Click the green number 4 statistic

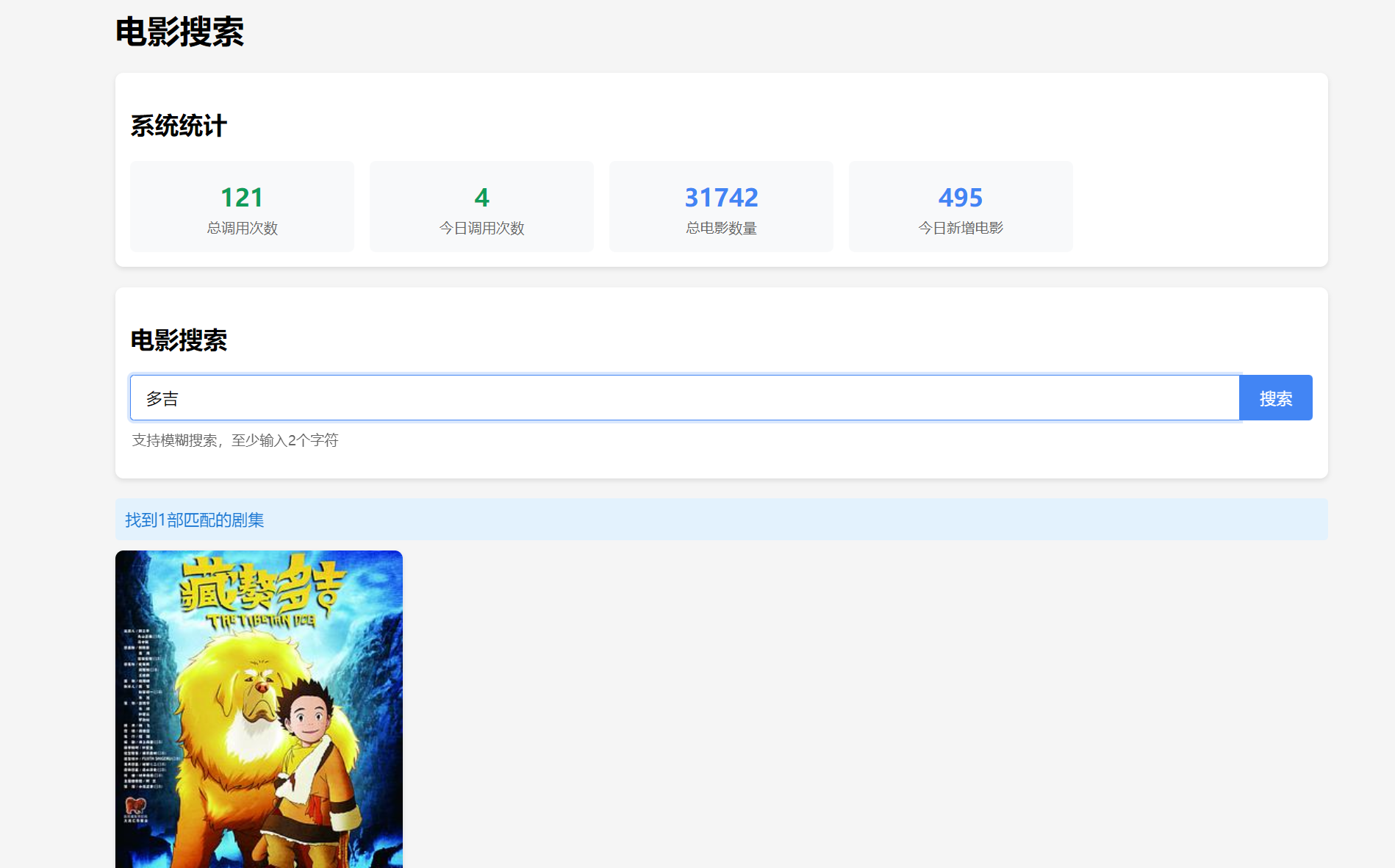(481, 198)
